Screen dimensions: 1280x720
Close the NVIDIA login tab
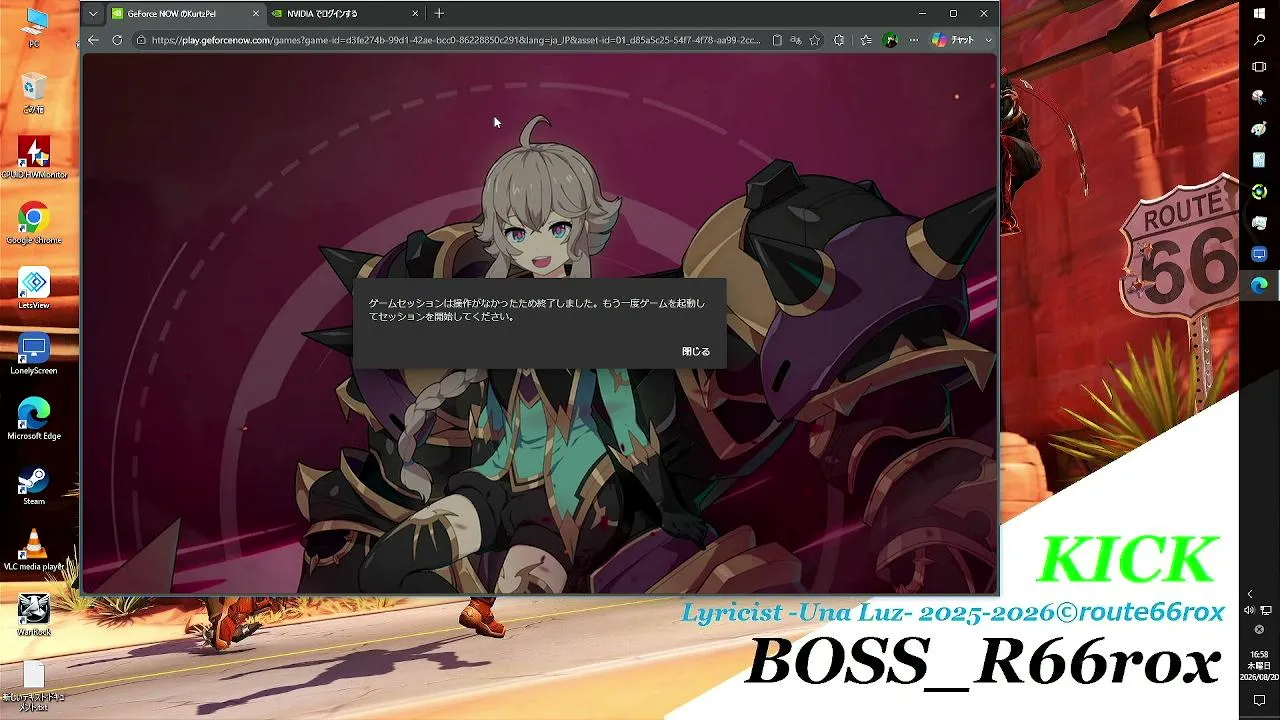415,14
